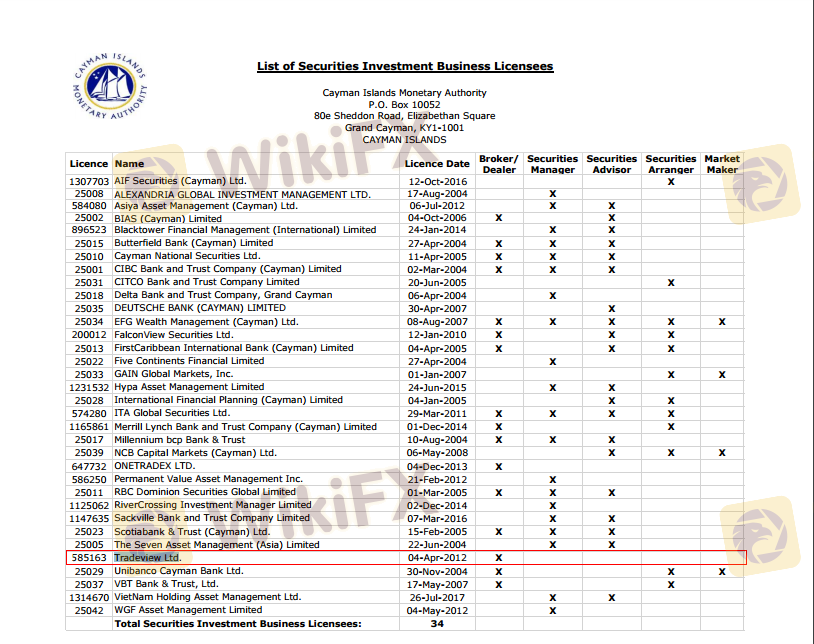Screen dimensions: 814x644
Task: Click the Securities Manager column header
Action: click(x=553, y=164)
